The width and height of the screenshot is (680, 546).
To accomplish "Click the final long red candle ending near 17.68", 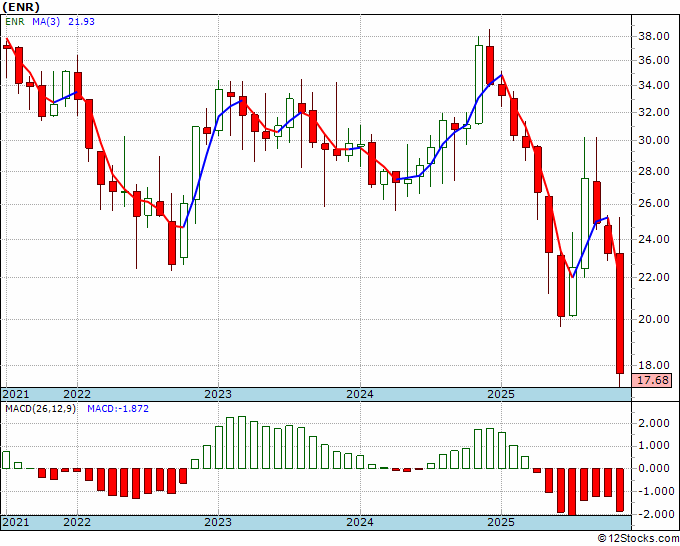I will click(620, 313).
